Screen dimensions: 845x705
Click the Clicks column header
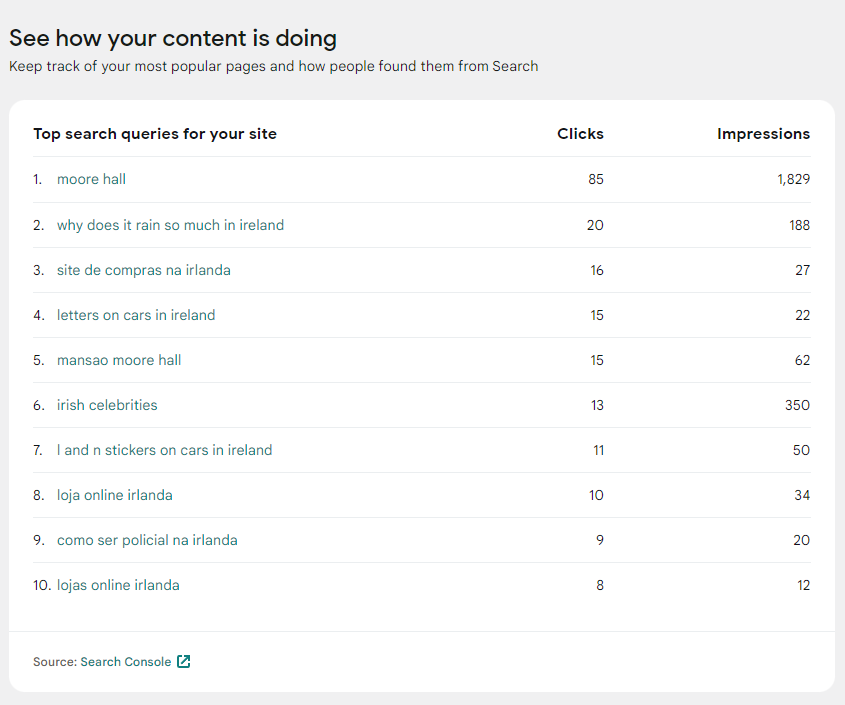point(580,133)
